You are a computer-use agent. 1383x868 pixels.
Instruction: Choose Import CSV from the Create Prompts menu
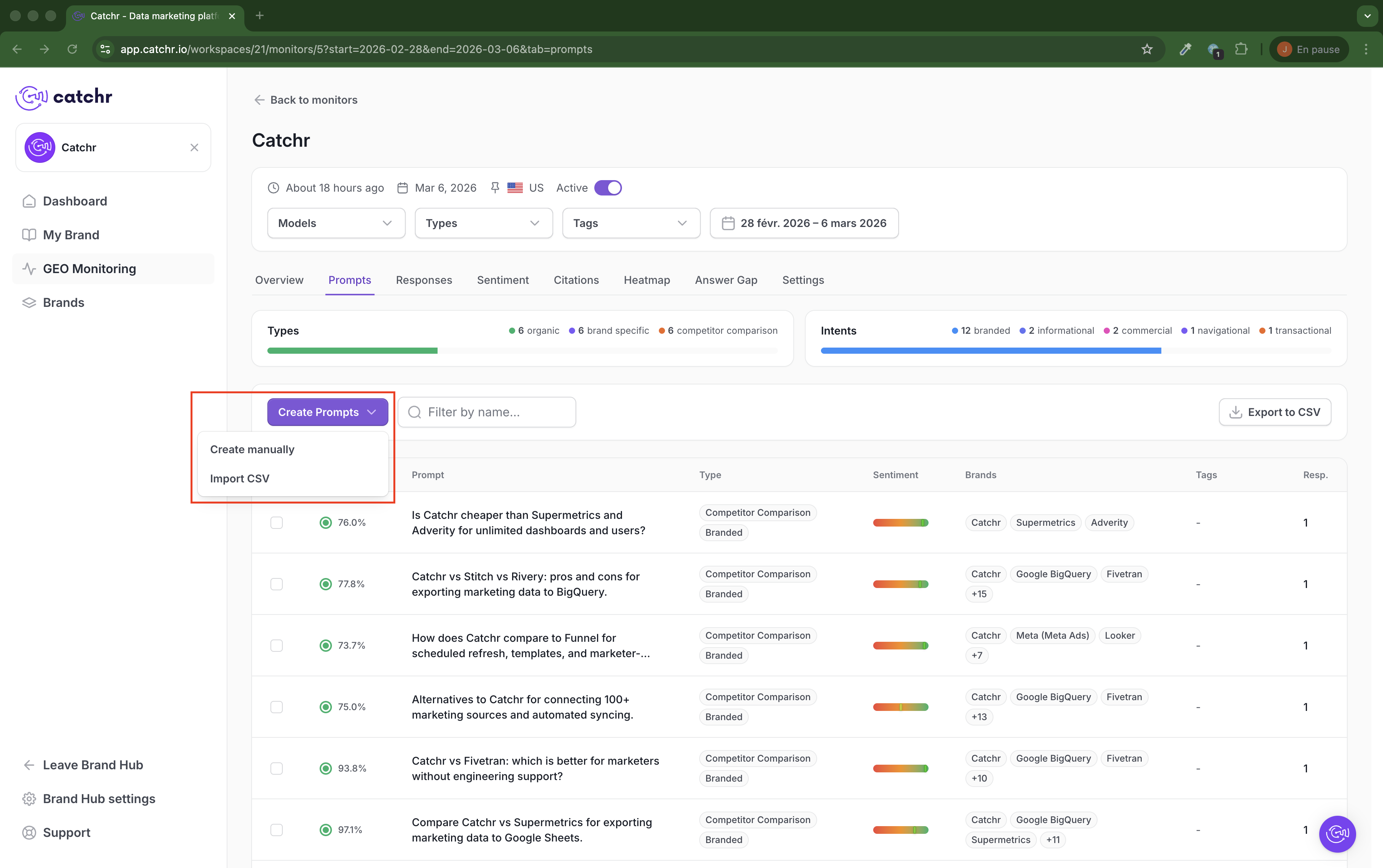click(x=239, y=478)
